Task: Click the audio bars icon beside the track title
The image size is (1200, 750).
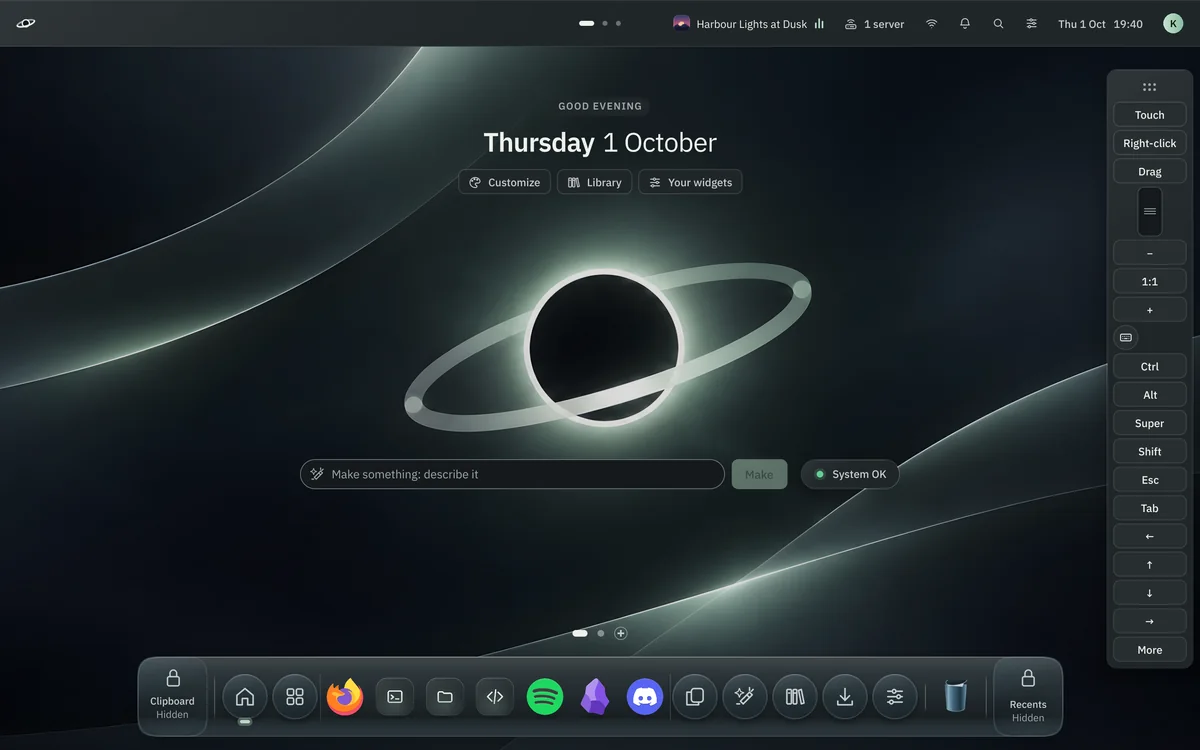Action: 819,23
